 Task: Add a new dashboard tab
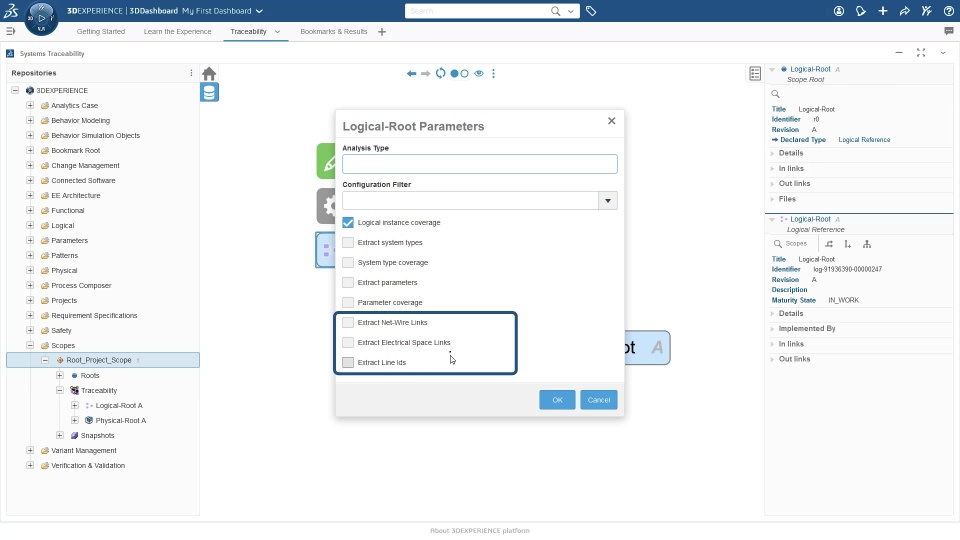pos(382,32)
